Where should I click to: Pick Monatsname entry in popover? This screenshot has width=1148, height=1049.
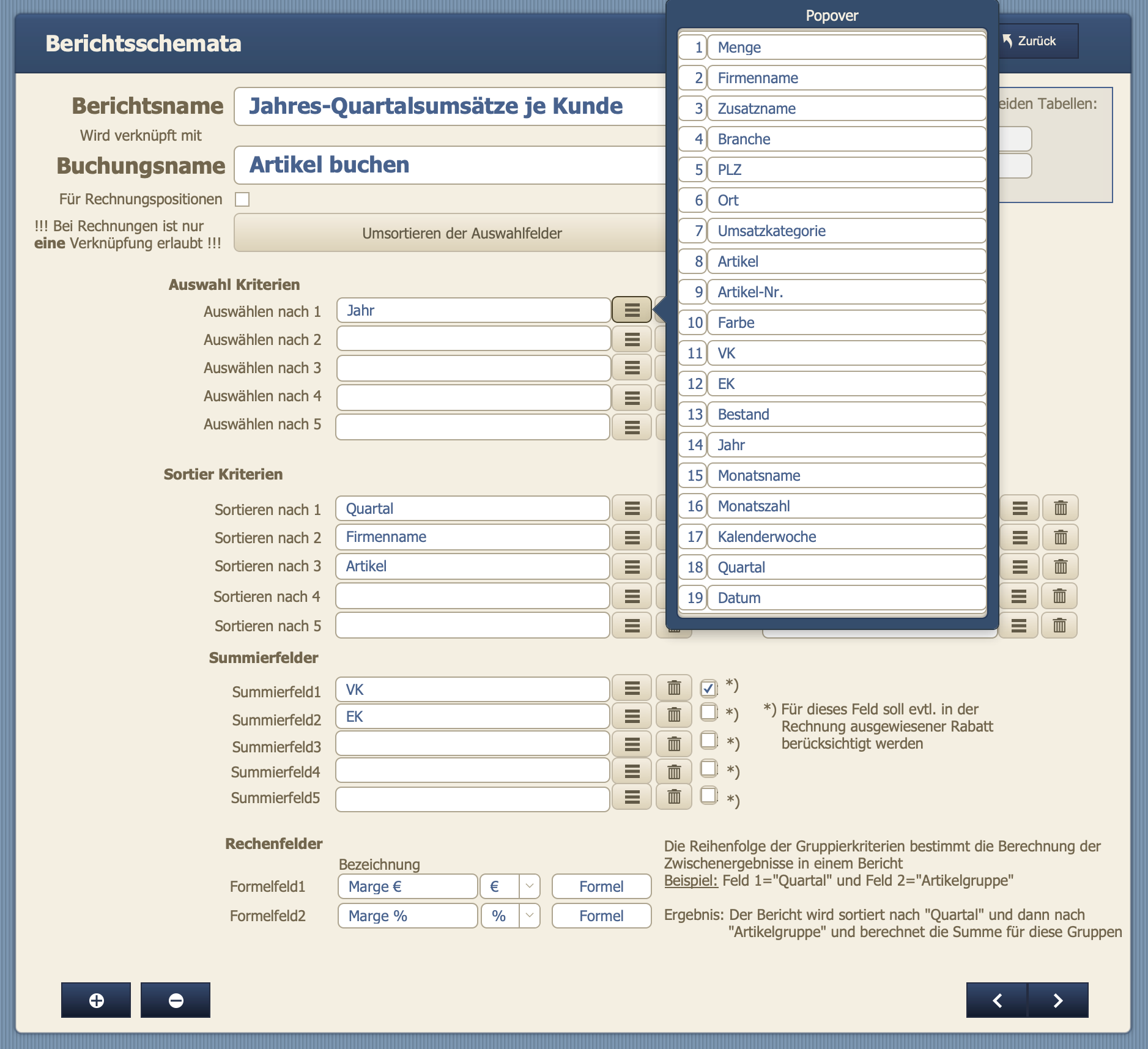click(x=846, y=475)
